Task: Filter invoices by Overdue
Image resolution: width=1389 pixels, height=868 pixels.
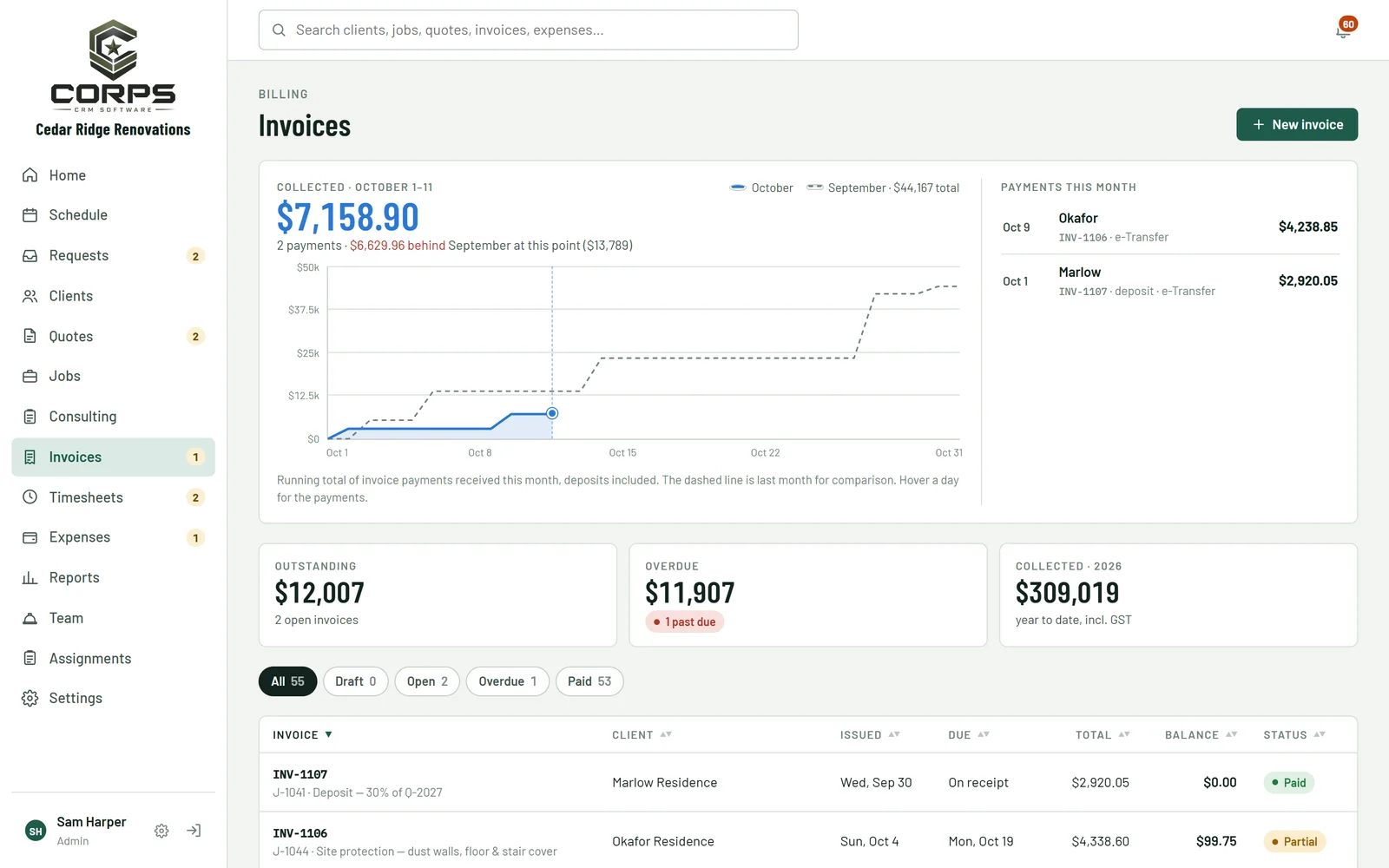Action: point(508,681)
